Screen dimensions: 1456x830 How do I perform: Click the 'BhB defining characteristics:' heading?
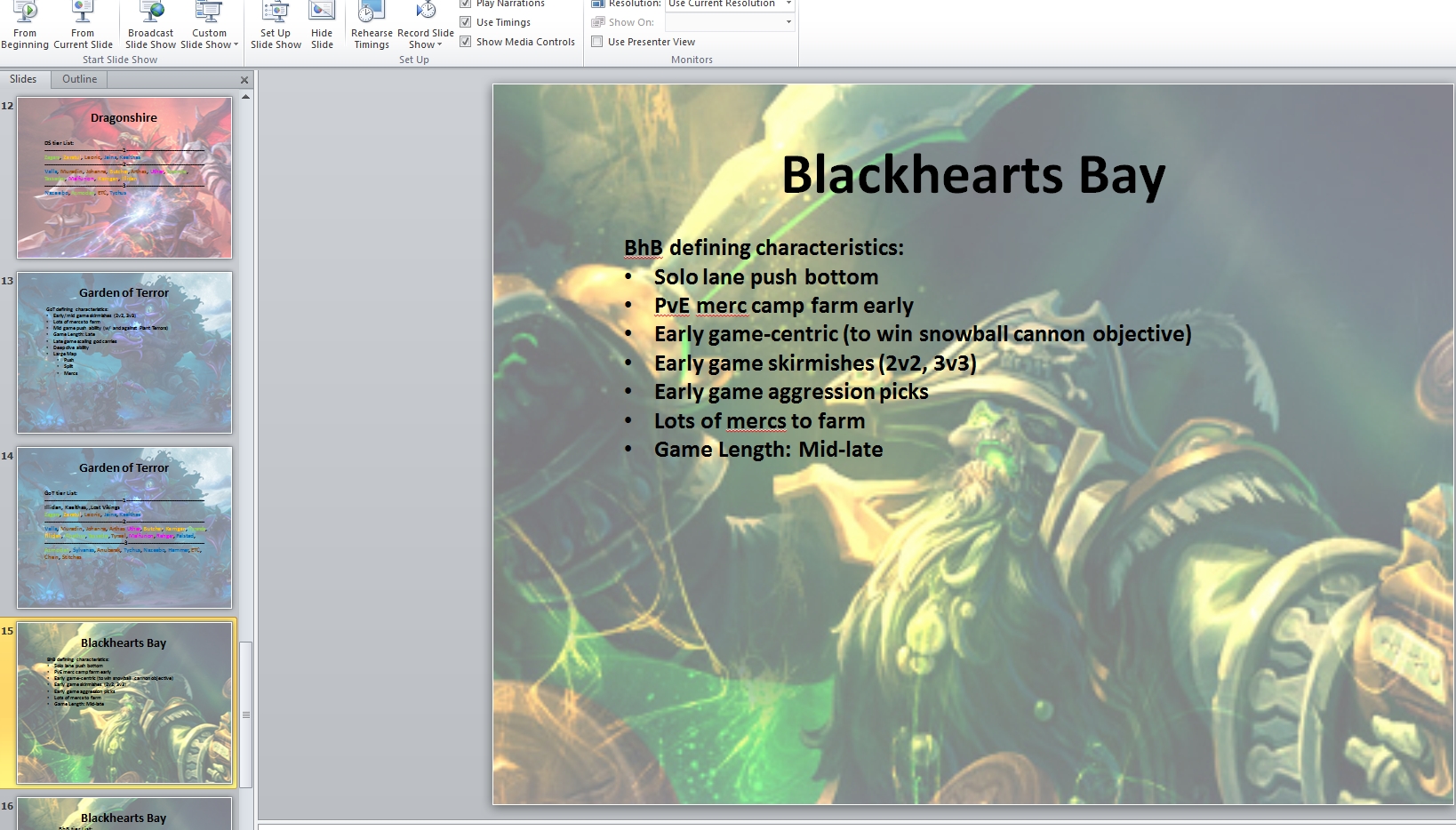(x=764, y=248)
